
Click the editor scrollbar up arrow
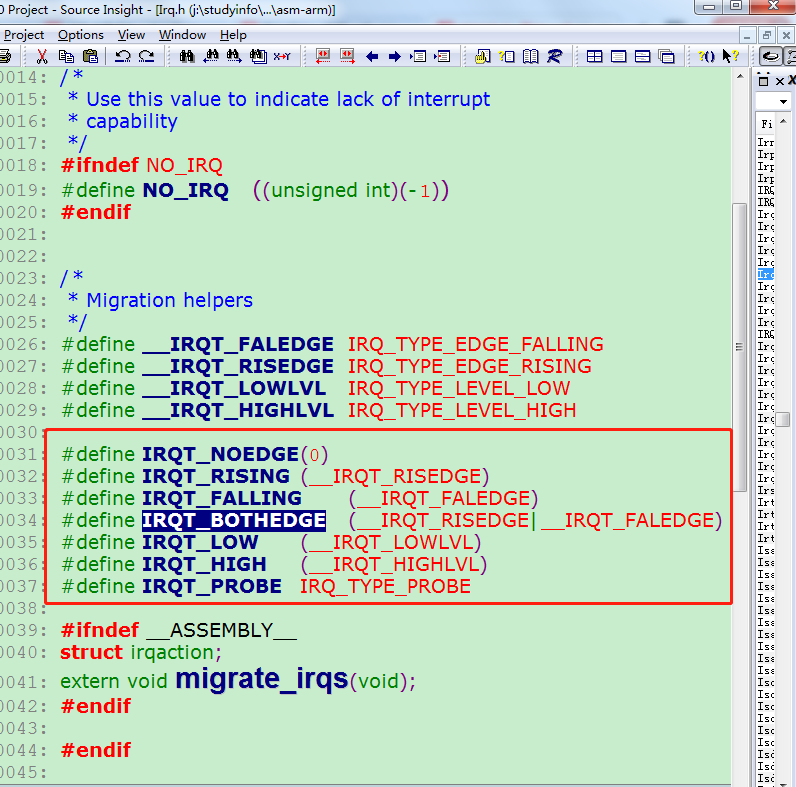point(740,76)
